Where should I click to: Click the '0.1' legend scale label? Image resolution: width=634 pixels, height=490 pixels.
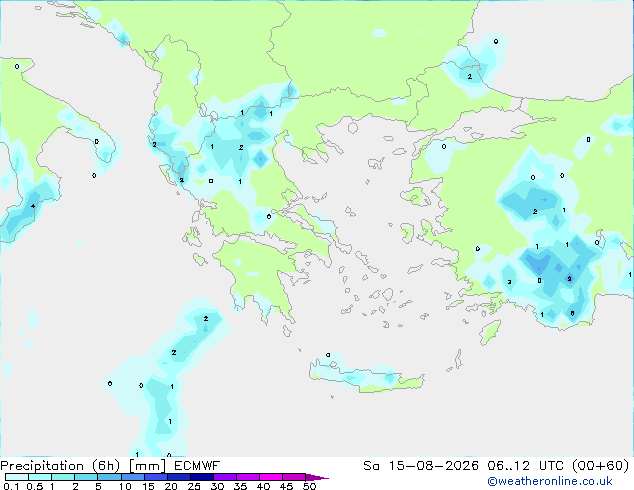point(11,486)
